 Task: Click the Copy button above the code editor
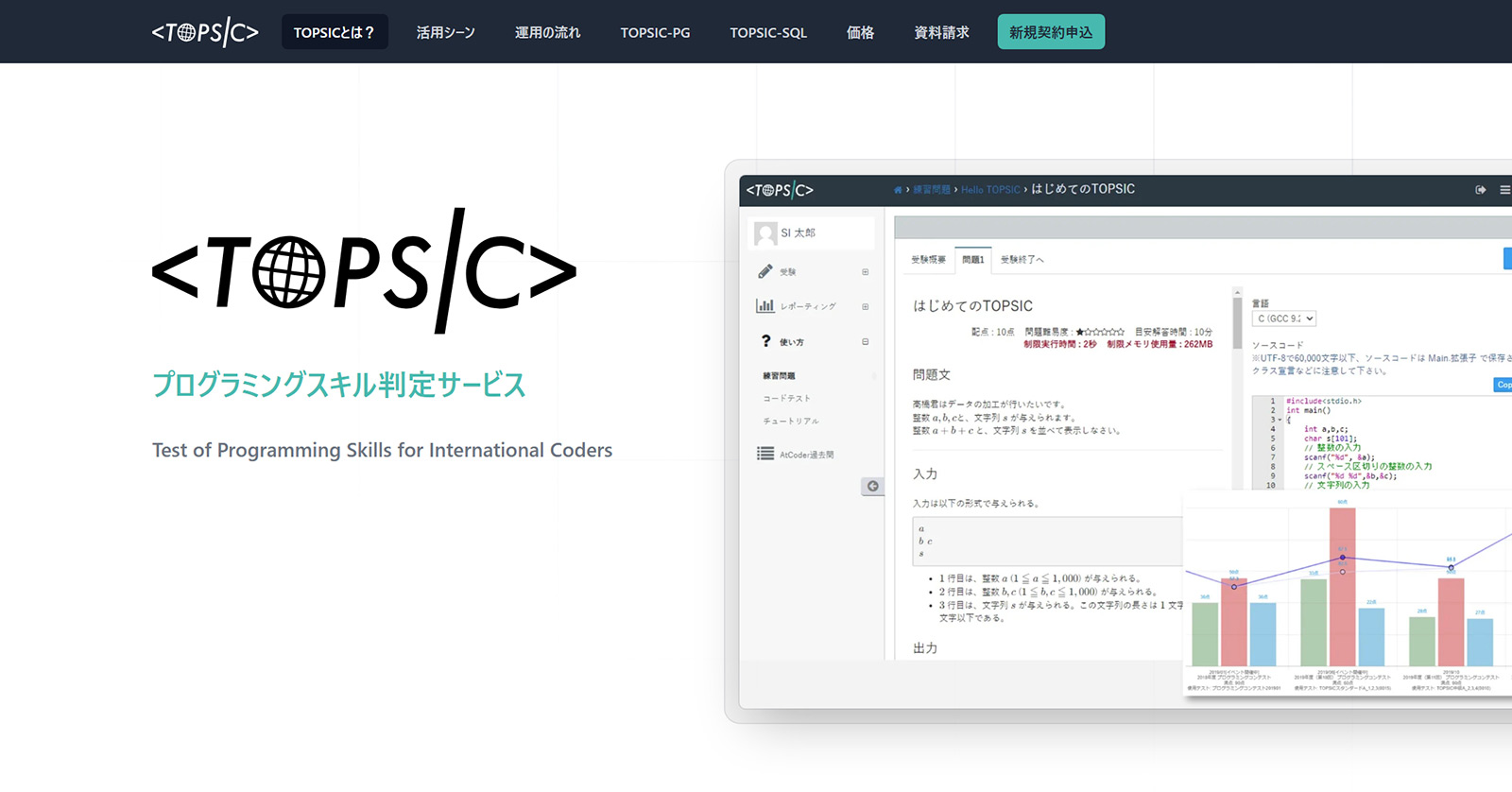[1503, 385]
